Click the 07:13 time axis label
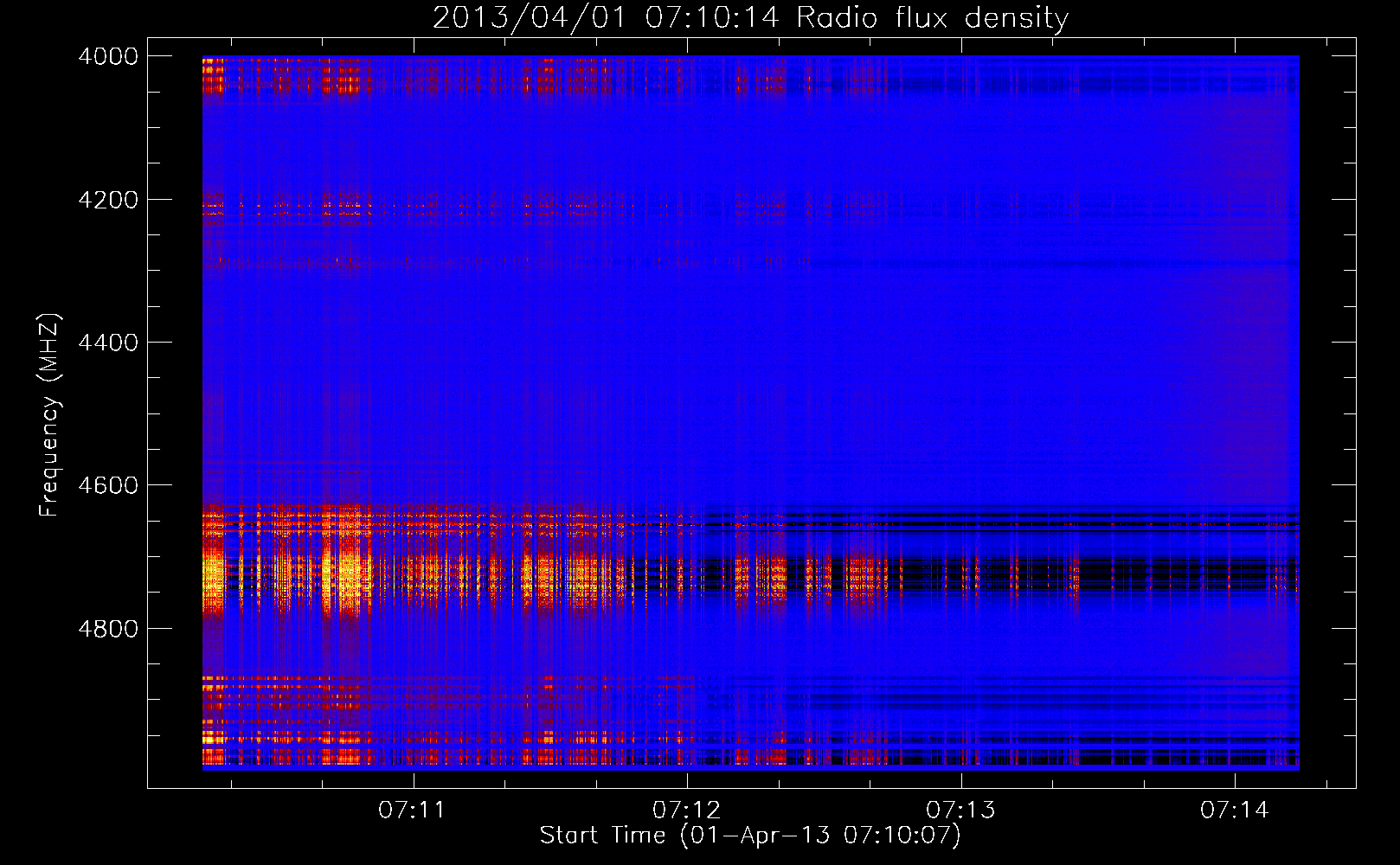This screenshot has height=865, width=1400. (960, 810)
